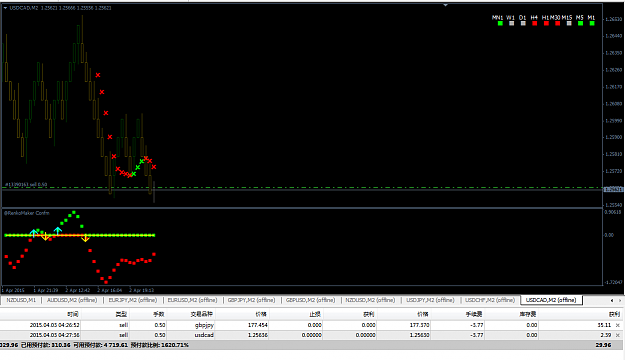The height and width of the screenshot is (360, 625).
Task: Click the green M5 trend square
Action: 580,24
